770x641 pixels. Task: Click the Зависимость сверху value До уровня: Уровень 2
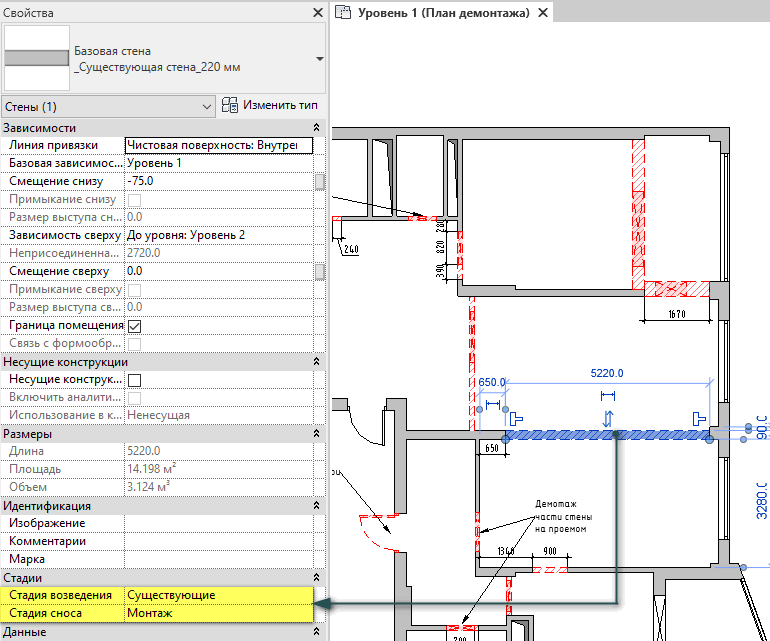click(x=219, y=235)
